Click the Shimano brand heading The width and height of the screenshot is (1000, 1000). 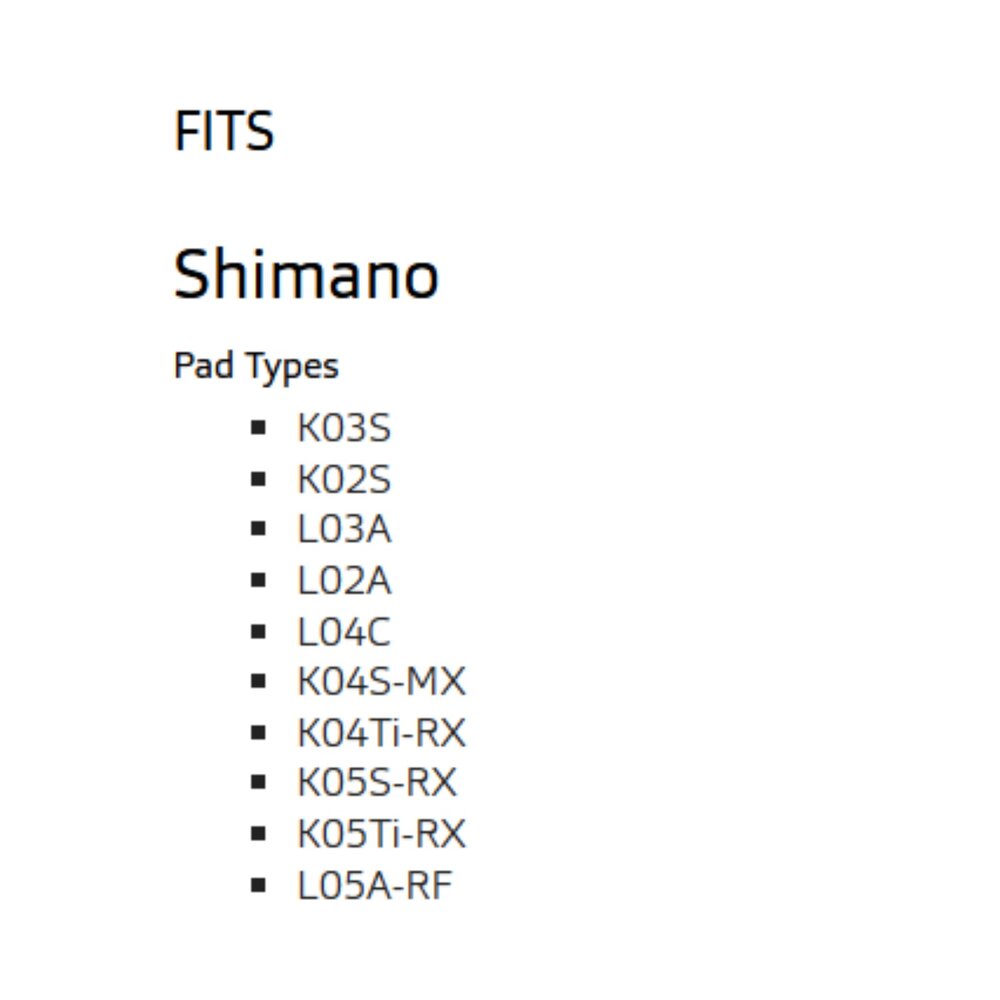[306, 275]
